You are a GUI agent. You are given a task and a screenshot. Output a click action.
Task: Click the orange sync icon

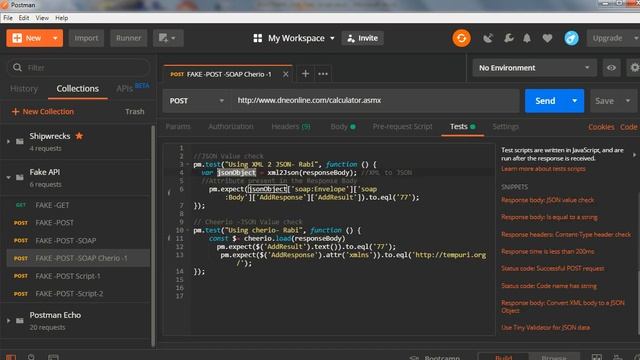click(462, 38)
